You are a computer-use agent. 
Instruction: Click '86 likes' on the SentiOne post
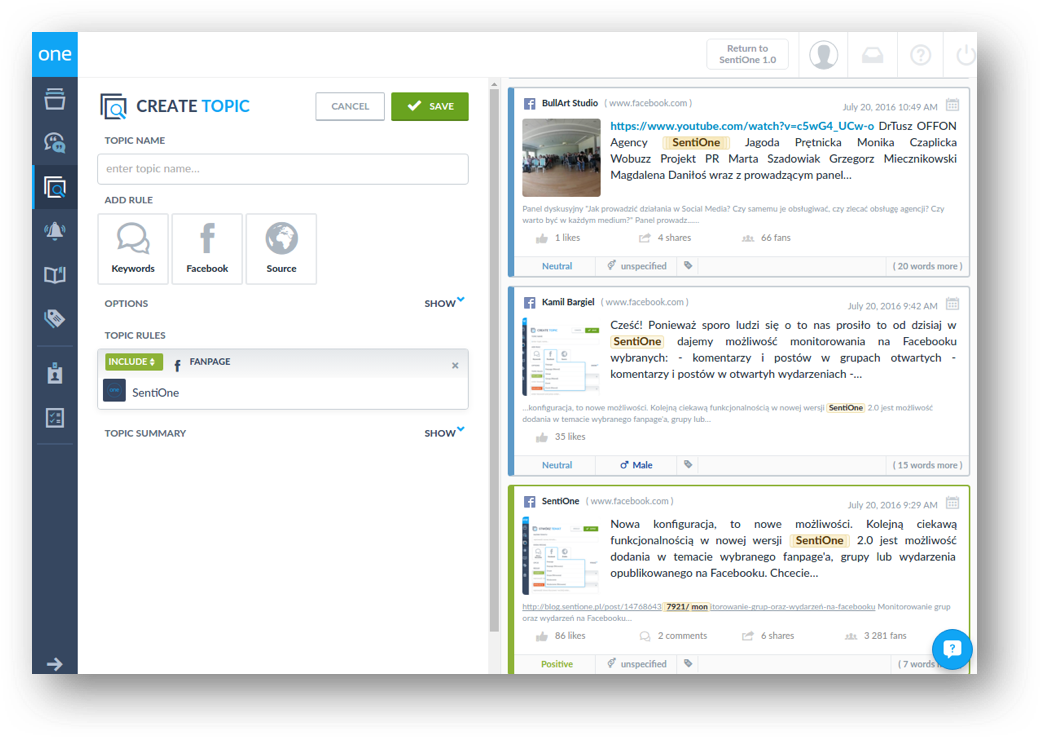(561, 636)
